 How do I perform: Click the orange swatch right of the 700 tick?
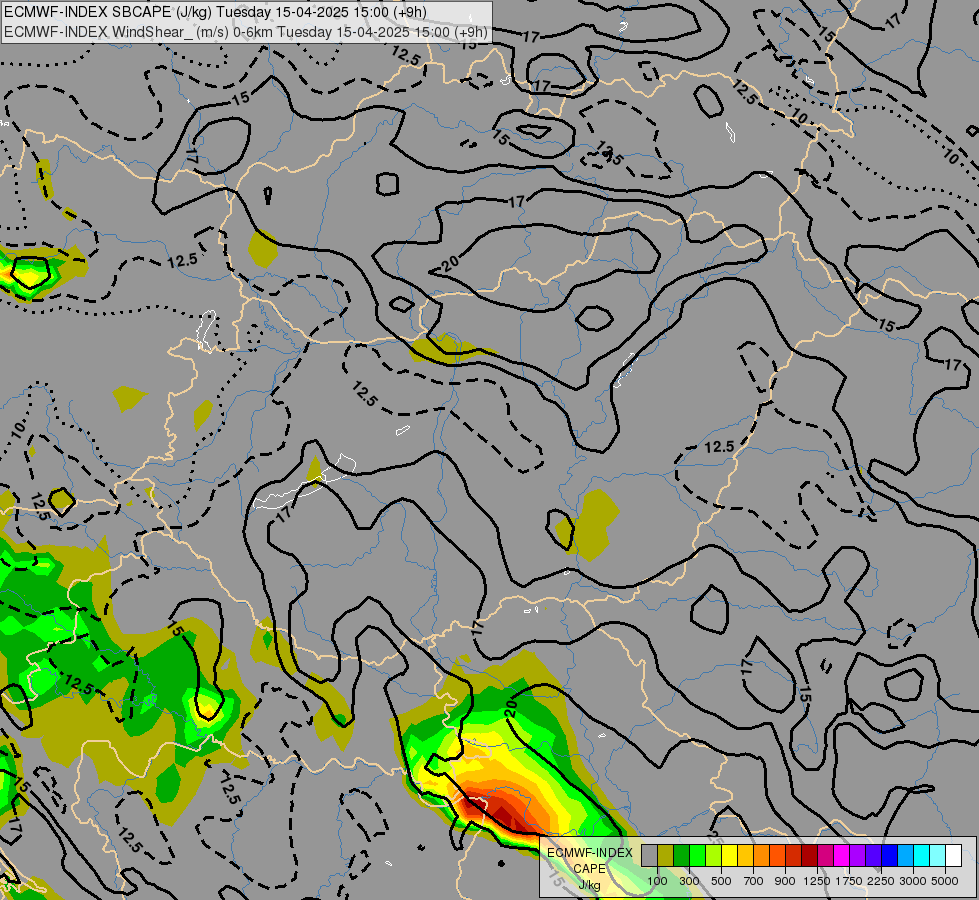(x=761, y=855)
